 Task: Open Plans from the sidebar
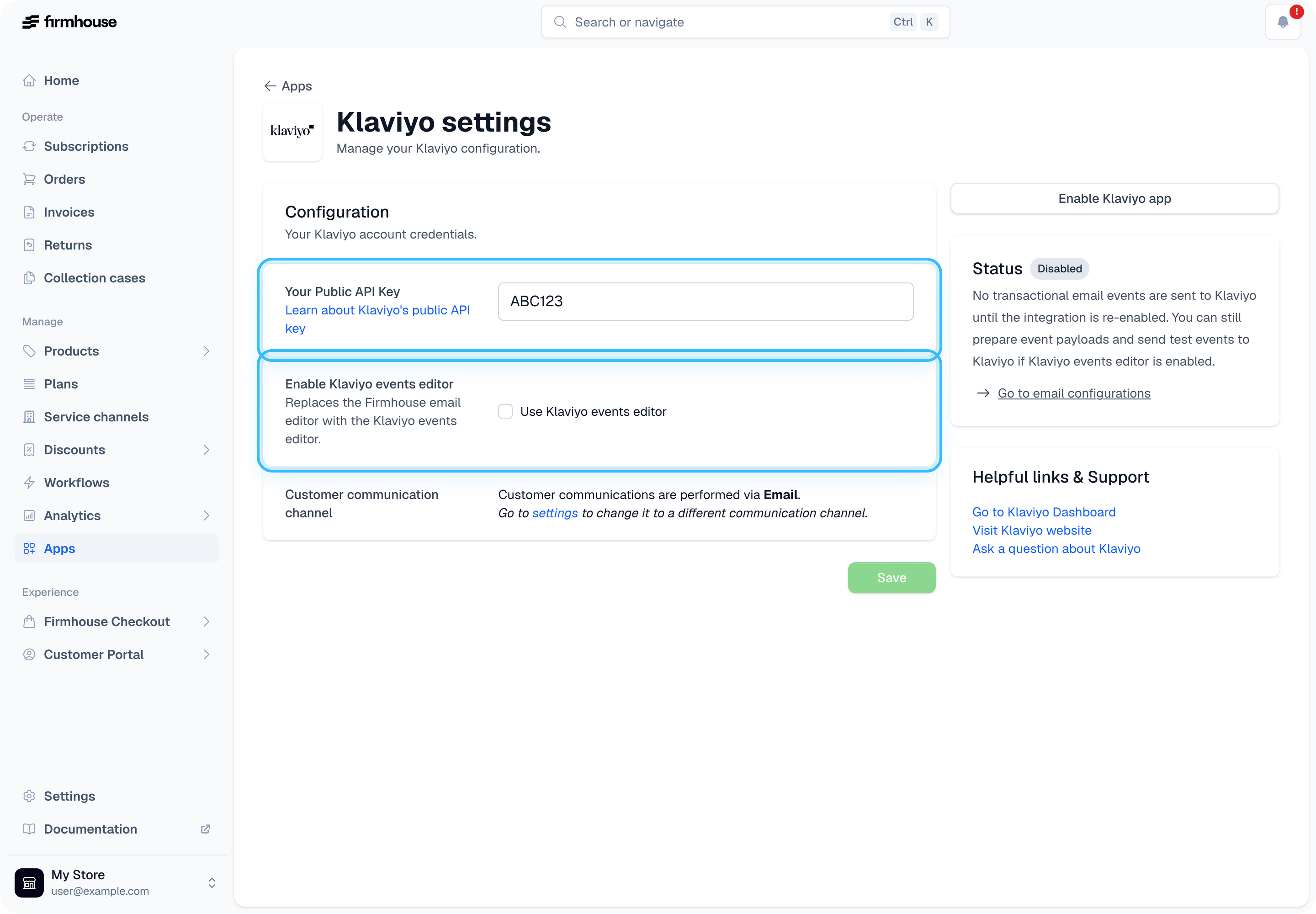[117, 384]
